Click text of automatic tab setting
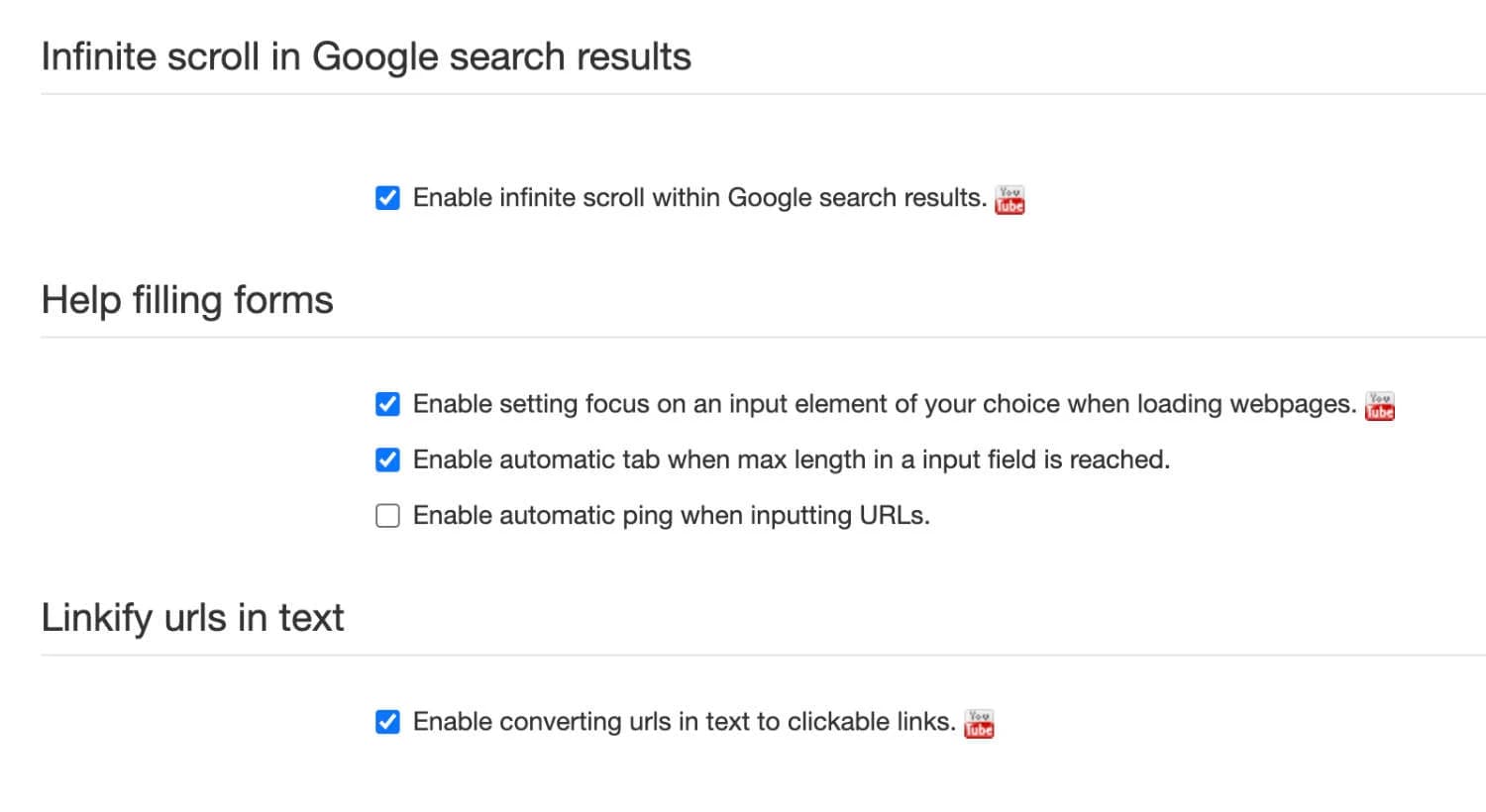 [x=793, y=459]
